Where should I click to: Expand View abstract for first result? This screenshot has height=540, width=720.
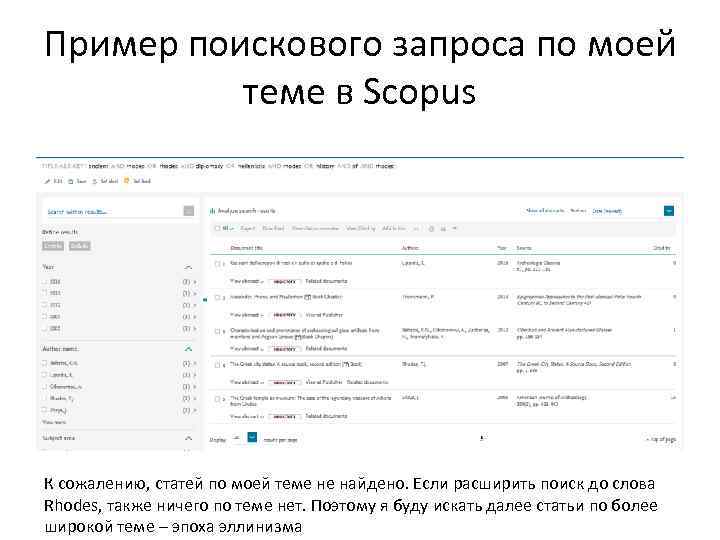pos(247,281)
